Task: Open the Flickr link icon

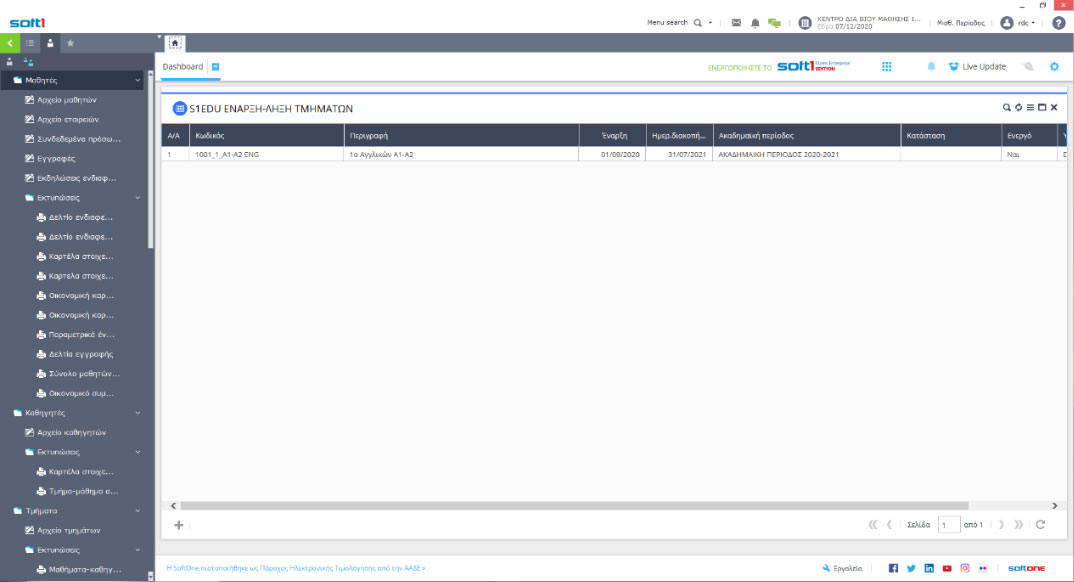Action: click(983, 568)
